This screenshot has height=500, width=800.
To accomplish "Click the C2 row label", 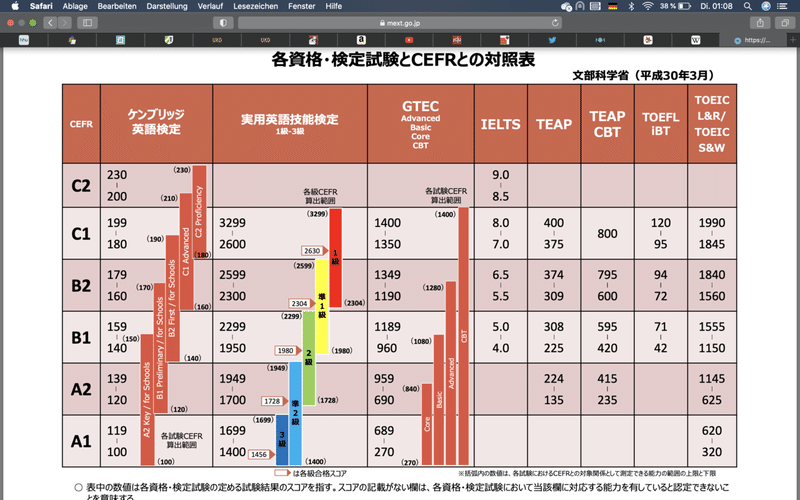I will (81, 186).
